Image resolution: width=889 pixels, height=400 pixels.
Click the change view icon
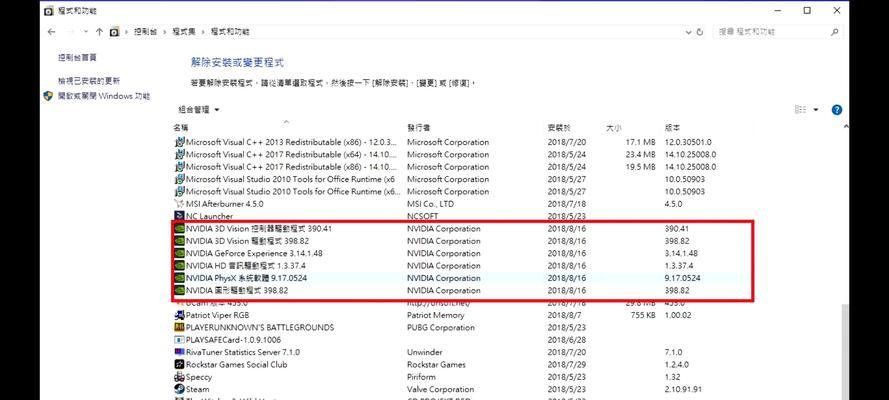pyautogui.click(x=800, y=109)
